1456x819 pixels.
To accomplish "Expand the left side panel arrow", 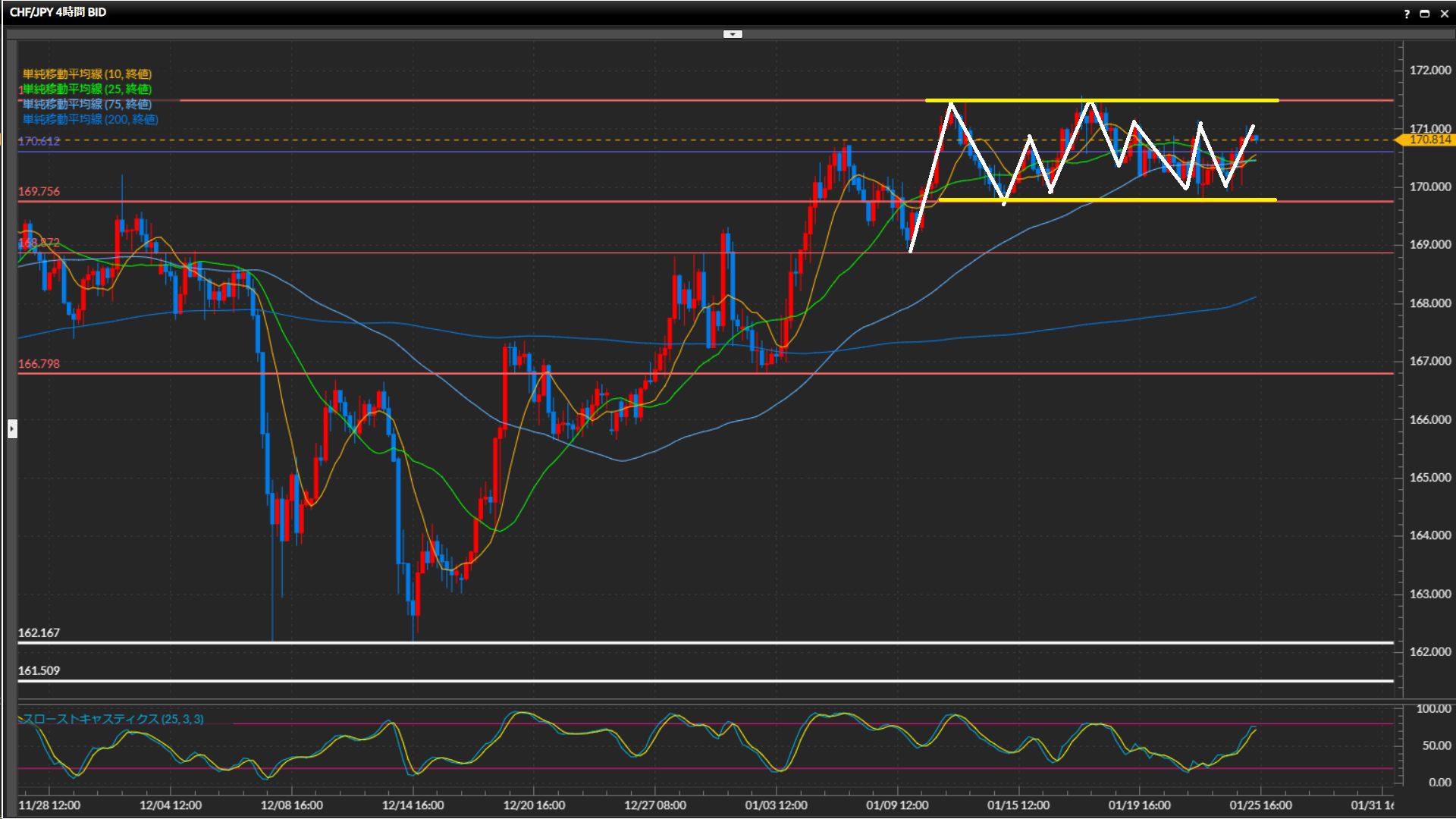I will click(x=11, y=429).
